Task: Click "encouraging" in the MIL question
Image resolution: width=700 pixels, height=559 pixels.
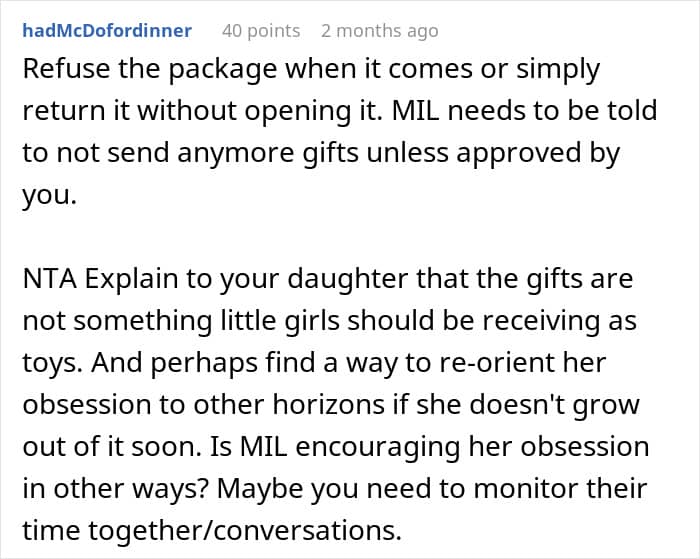Action: click(x=378, y=447)
